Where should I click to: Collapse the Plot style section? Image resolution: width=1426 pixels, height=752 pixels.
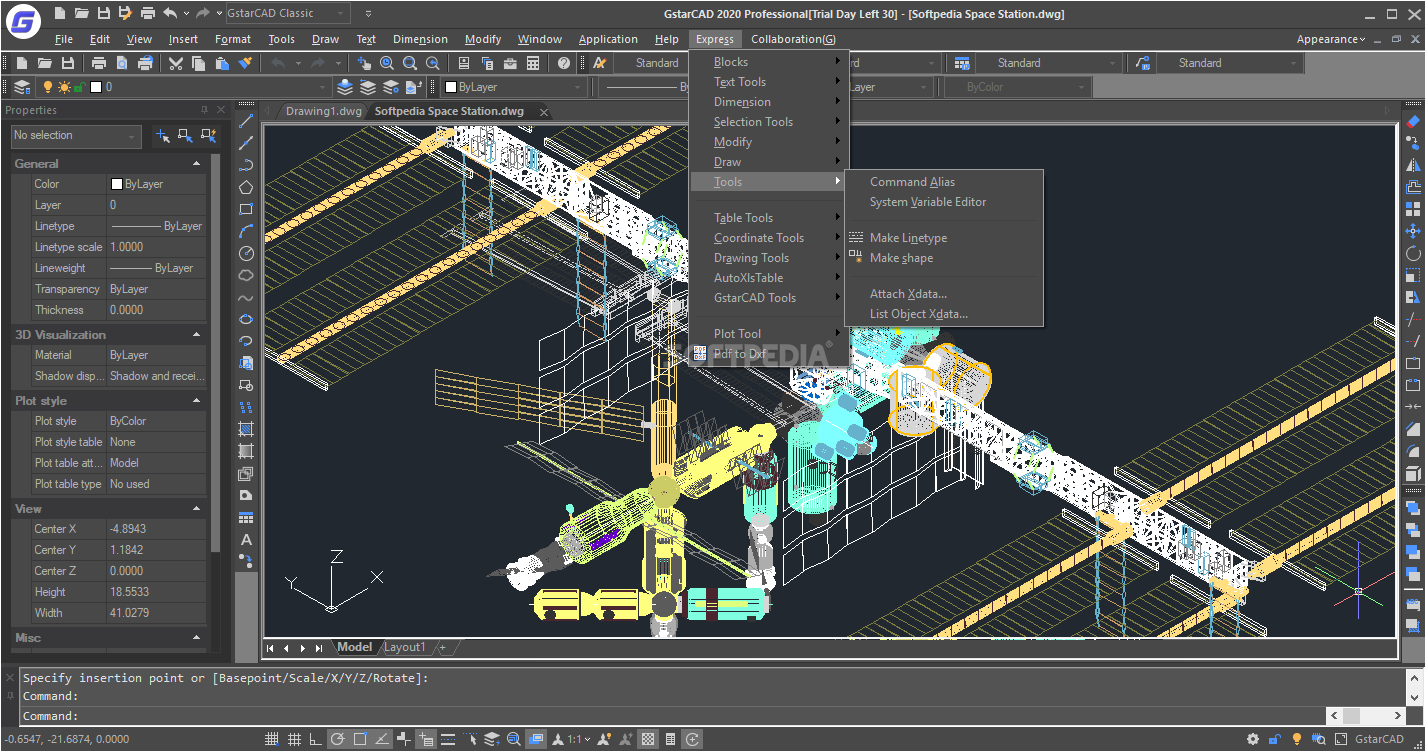coord(196,400)
